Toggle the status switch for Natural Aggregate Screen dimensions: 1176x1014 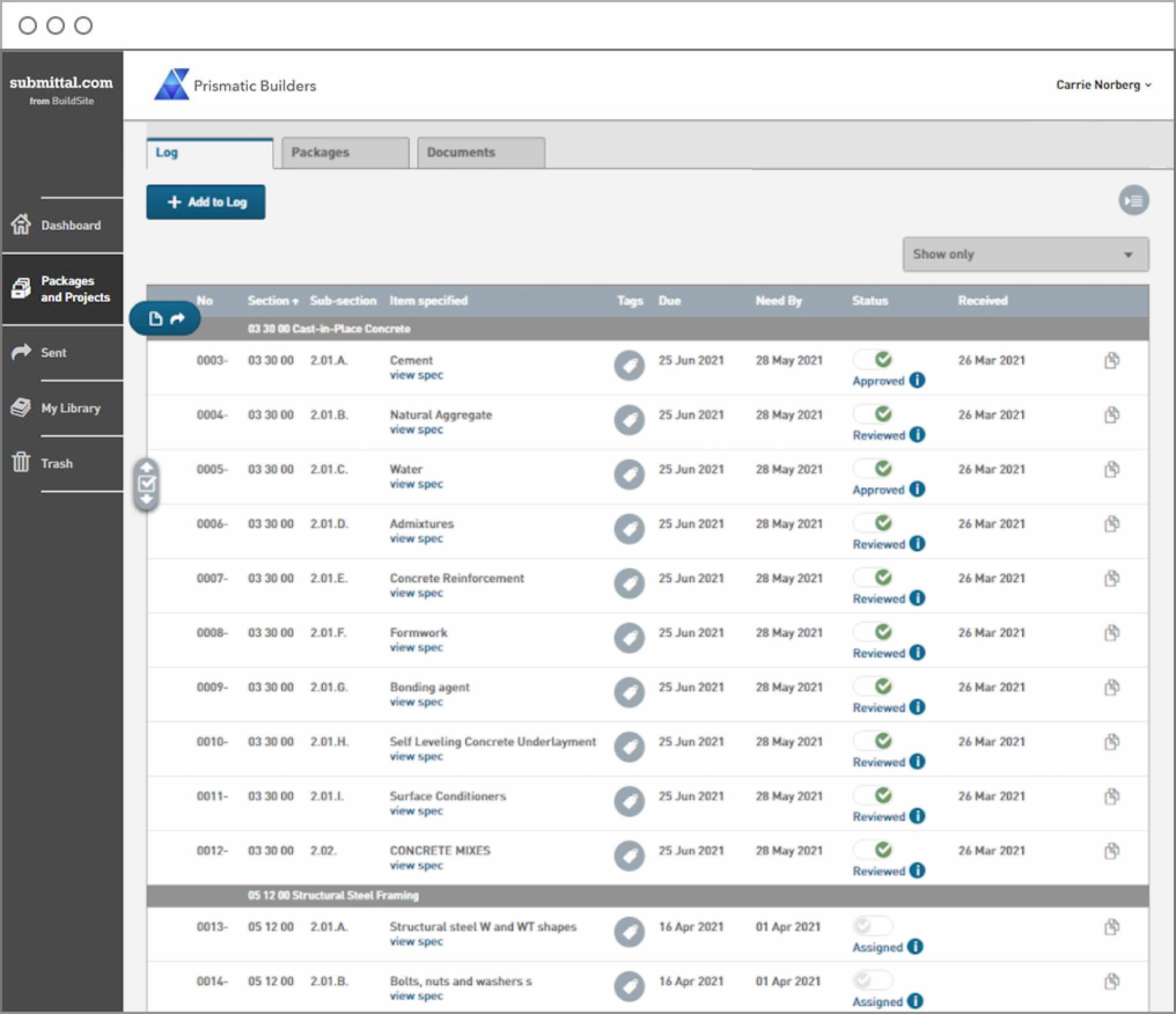pos(873,414)
